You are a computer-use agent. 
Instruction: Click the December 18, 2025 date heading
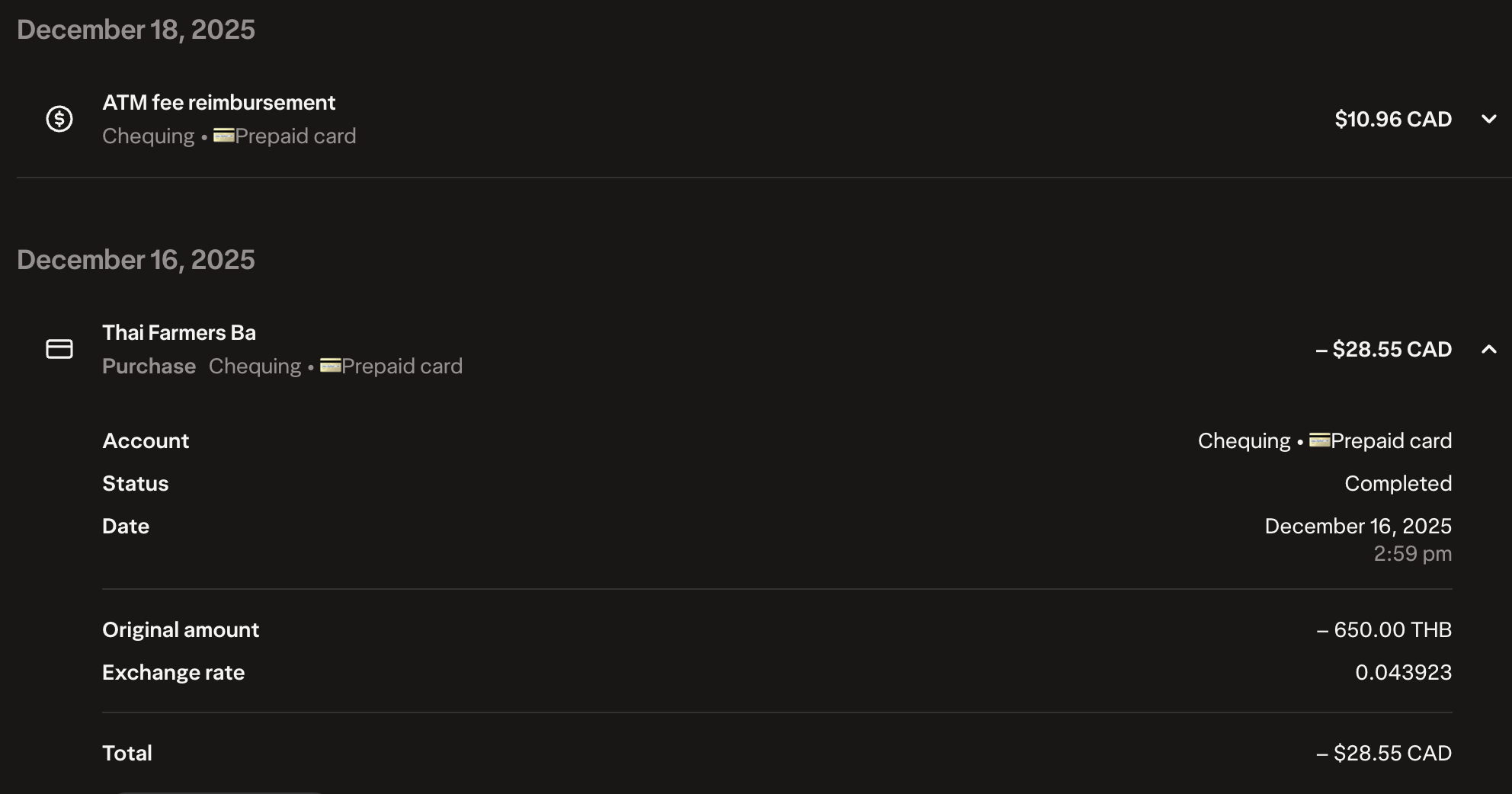[136, 30]
